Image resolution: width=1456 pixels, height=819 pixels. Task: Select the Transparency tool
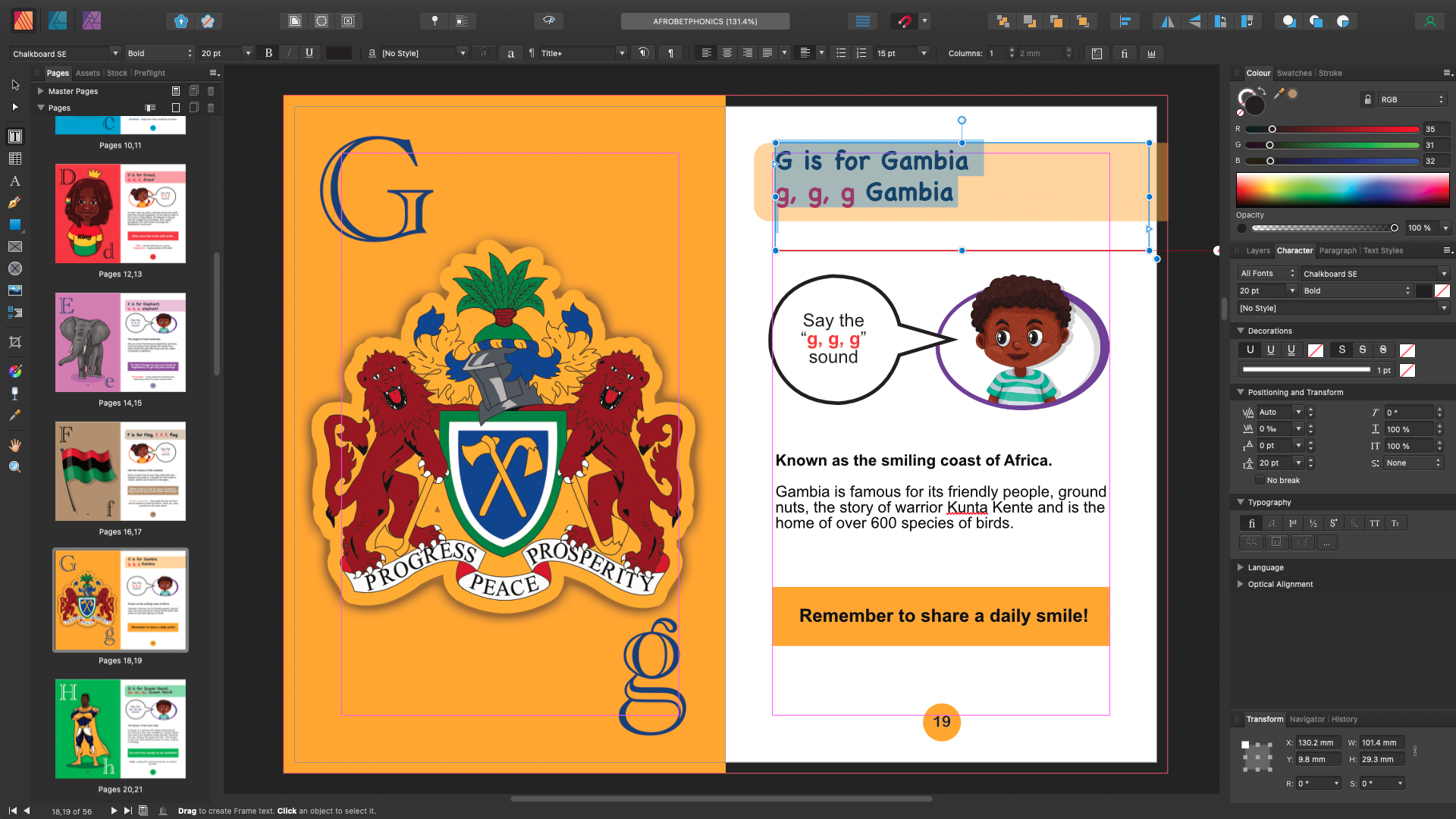coord(15,393)
